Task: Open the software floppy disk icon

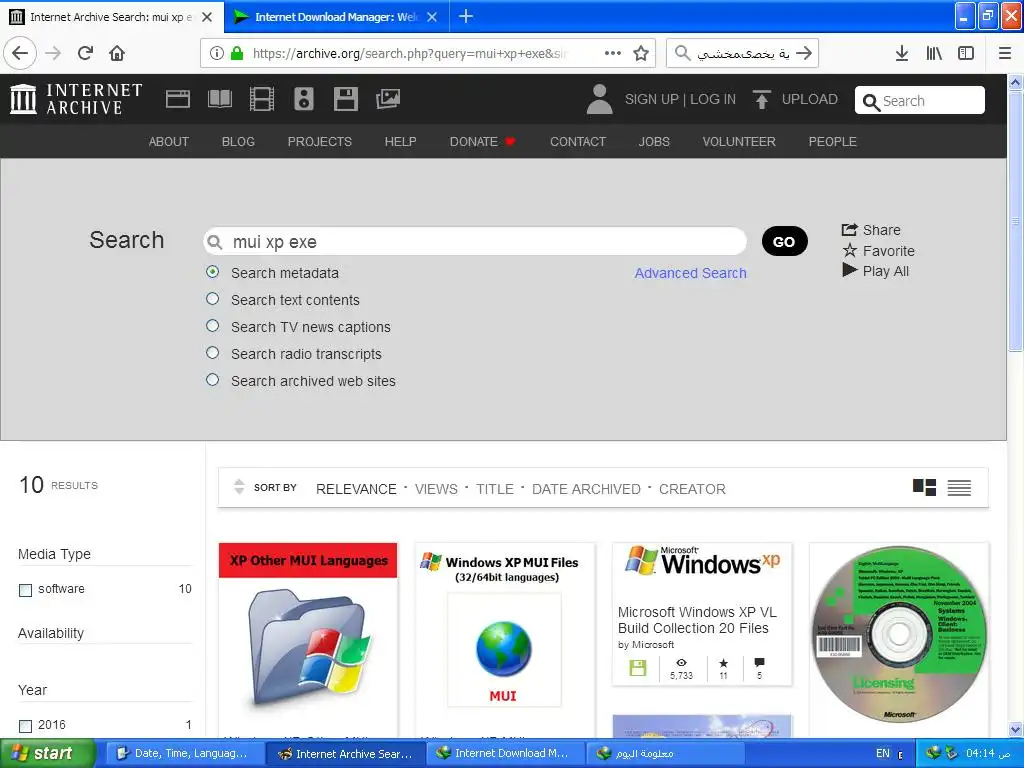Action: tap(345, 99)
